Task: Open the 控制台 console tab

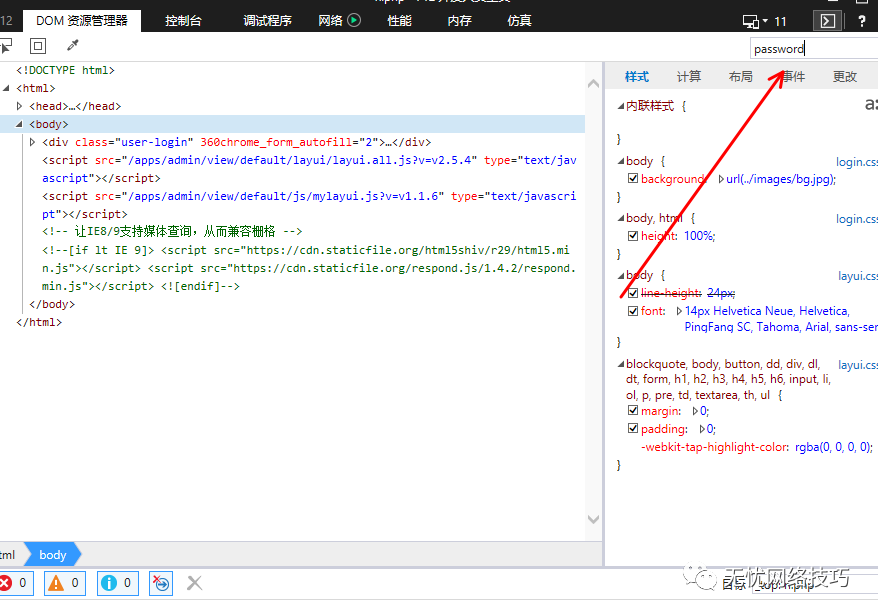Action: tap(183, 21)
